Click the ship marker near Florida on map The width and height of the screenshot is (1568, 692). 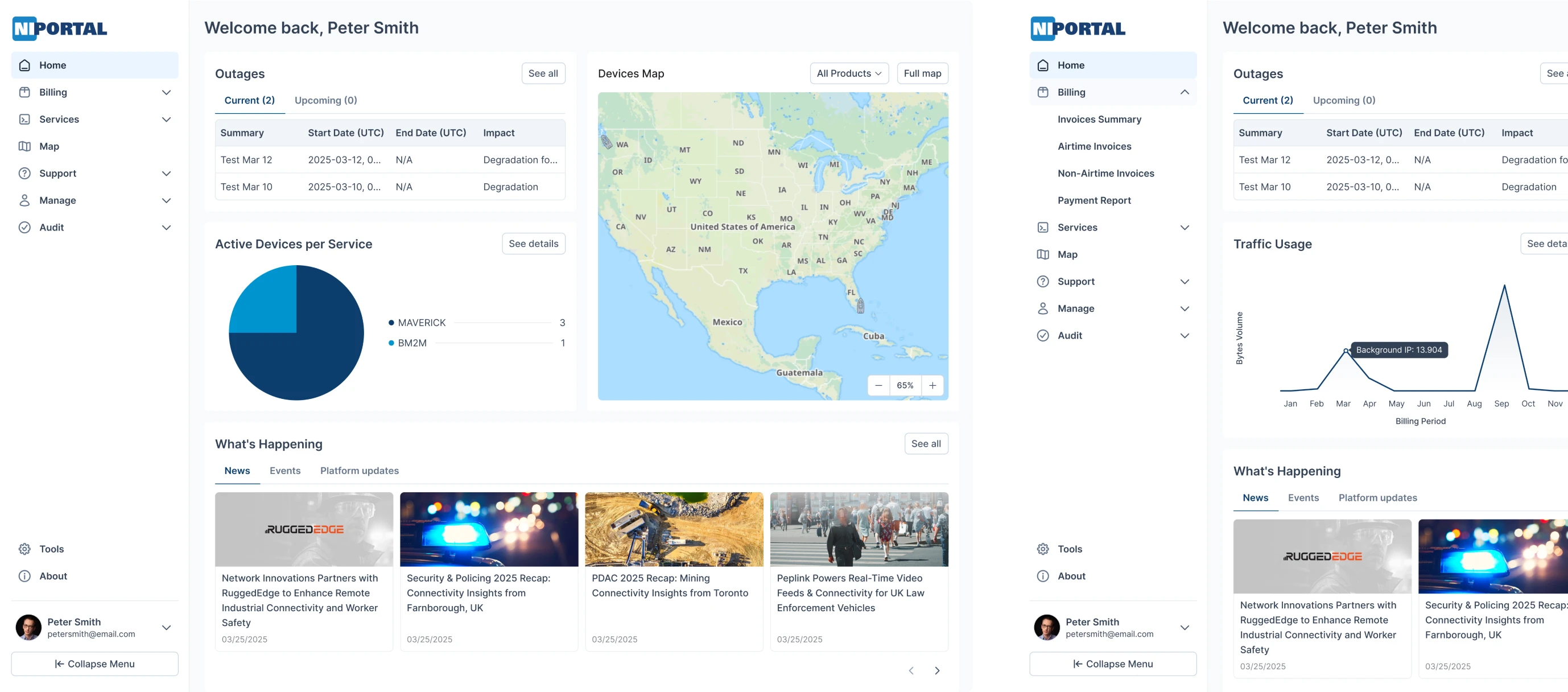(x=860, y=306)
